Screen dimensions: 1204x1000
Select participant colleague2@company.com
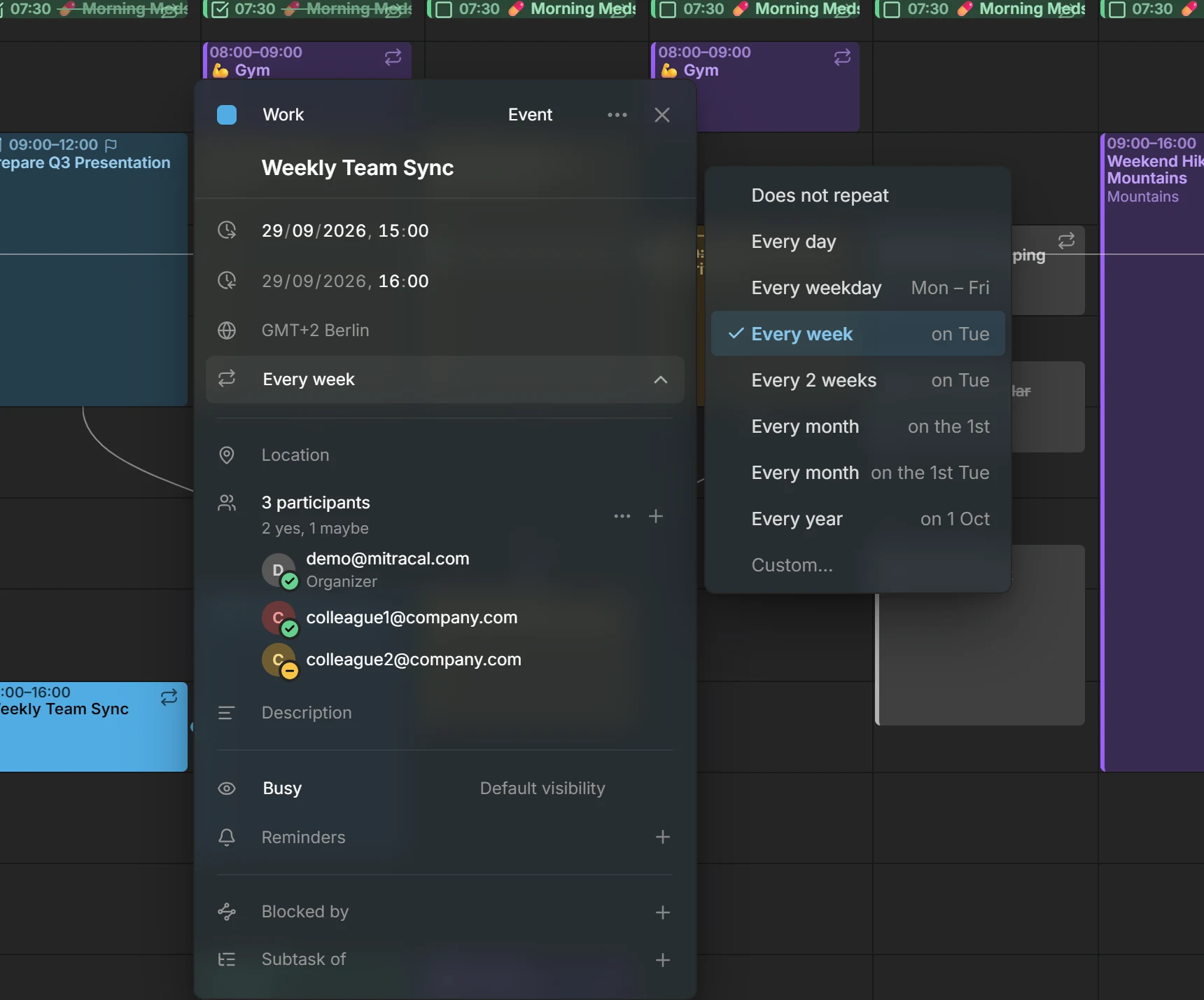tap(414, 660)
